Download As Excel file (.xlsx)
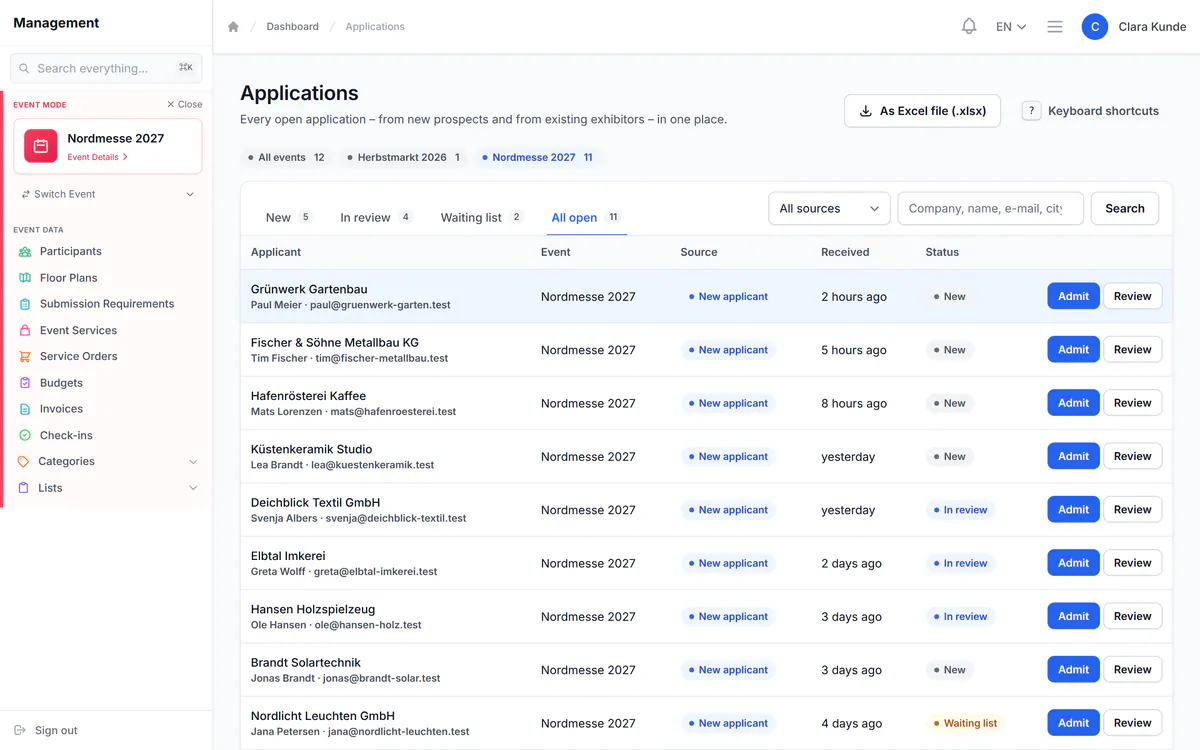 pyautogui.click(x=922, y=111)
